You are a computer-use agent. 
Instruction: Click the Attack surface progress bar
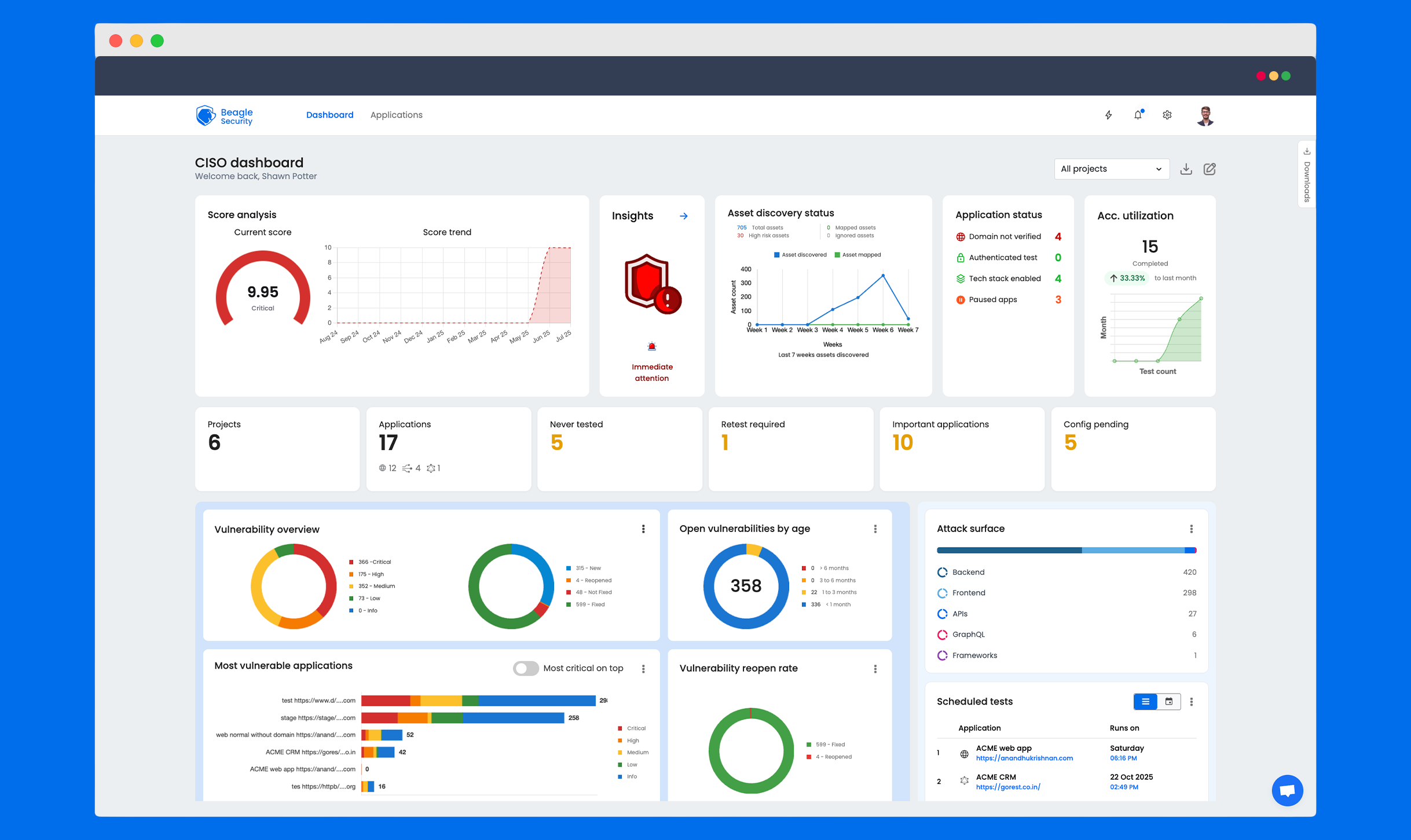pyautogui.click(x=1066, y=550)
